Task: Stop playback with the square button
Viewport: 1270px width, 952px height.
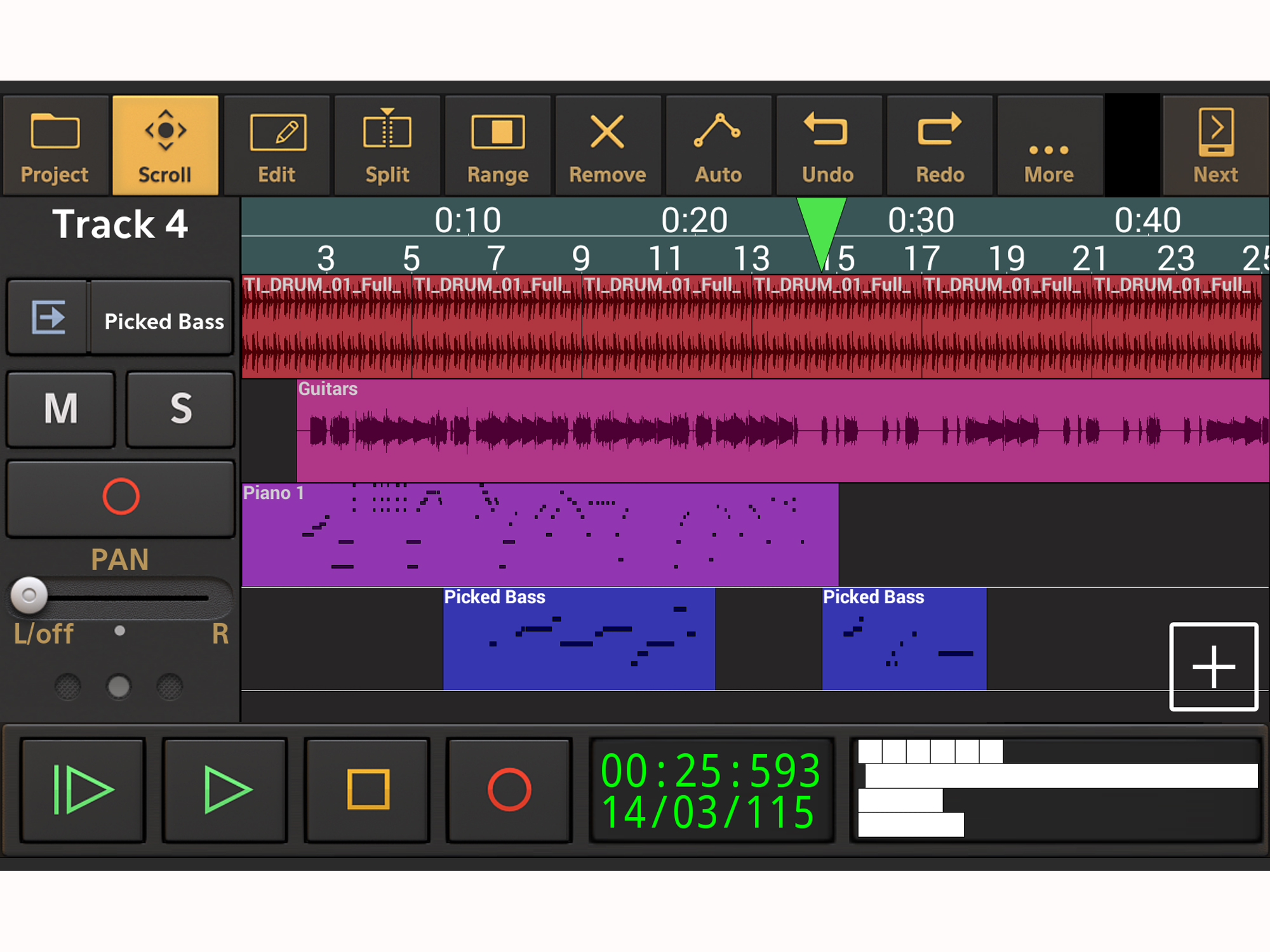Action: pyautogui.click(x=368, y=790)
